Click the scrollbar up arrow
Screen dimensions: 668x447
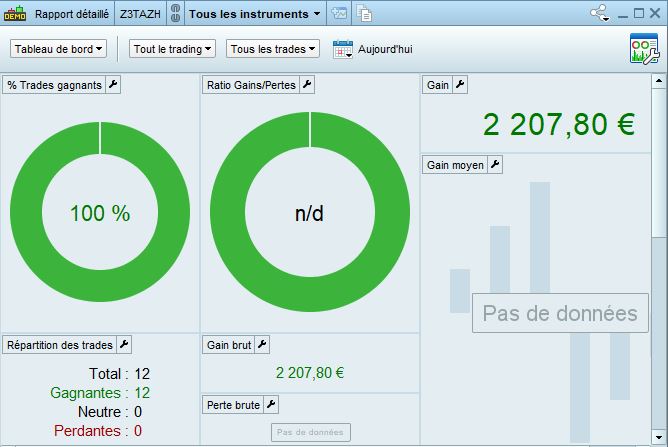(x=659, y=80)
